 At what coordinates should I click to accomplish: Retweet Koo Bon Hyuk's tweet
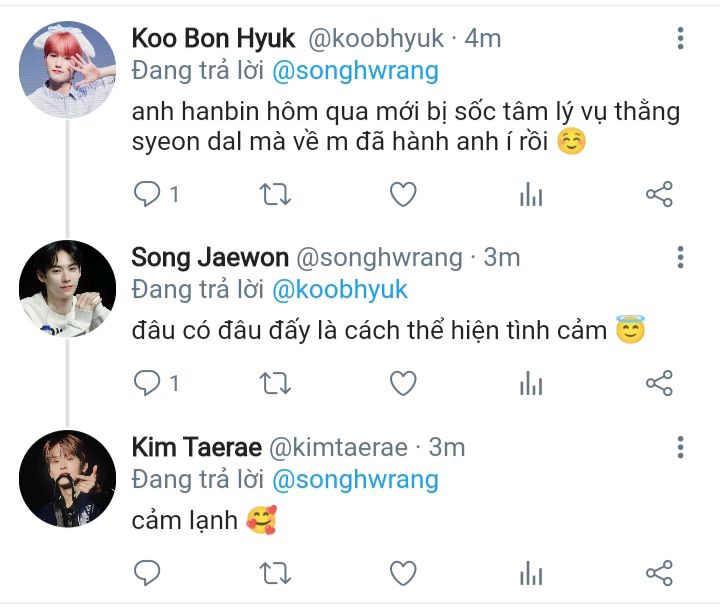coord(274,194)
